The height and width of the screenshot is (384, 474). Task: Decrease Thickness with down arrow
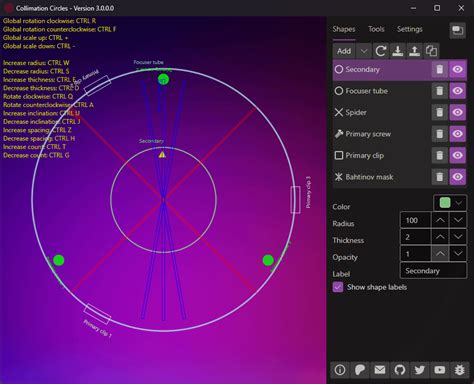coord(458,237)
